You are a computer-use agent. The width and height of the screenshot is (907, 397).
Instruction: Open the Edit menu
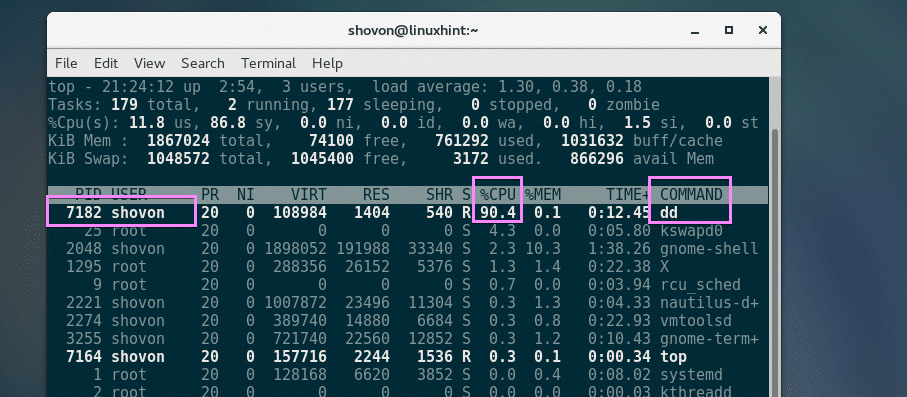pyautogui.click(x=106, y=63)
